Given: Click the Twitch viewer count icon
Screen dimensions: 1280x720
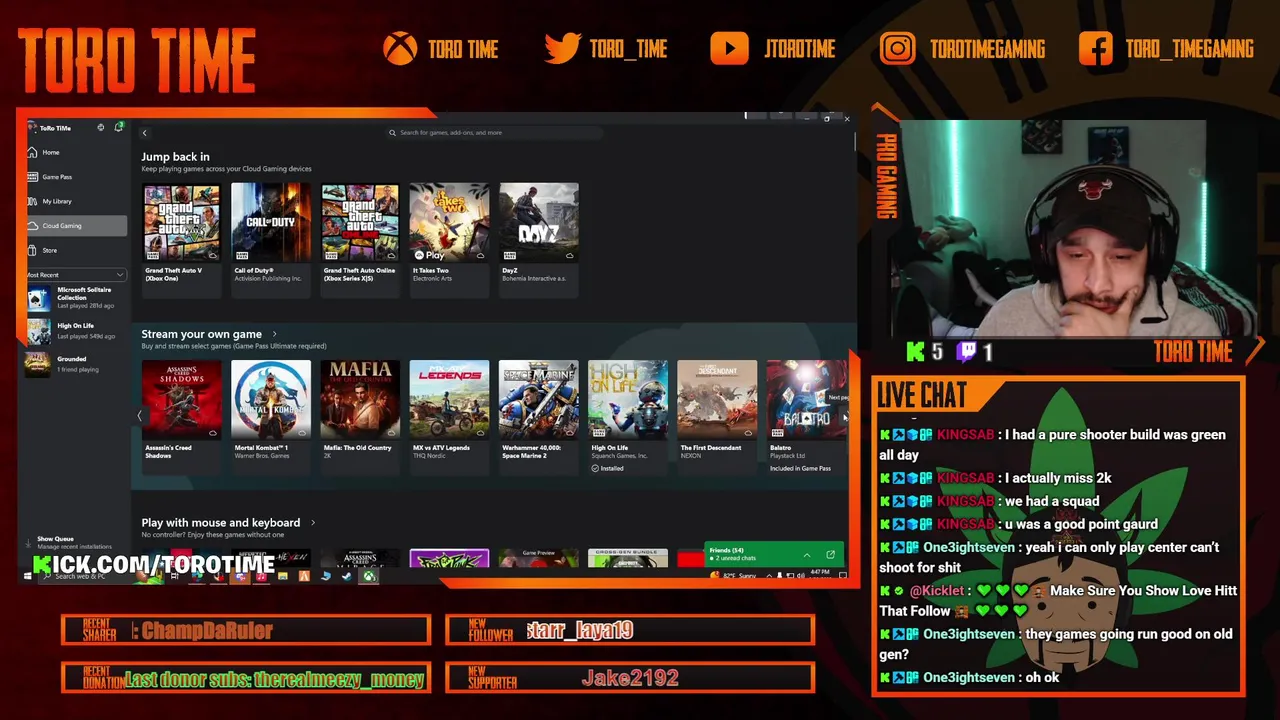Looking at the screenshot, I should coord(966,351).
